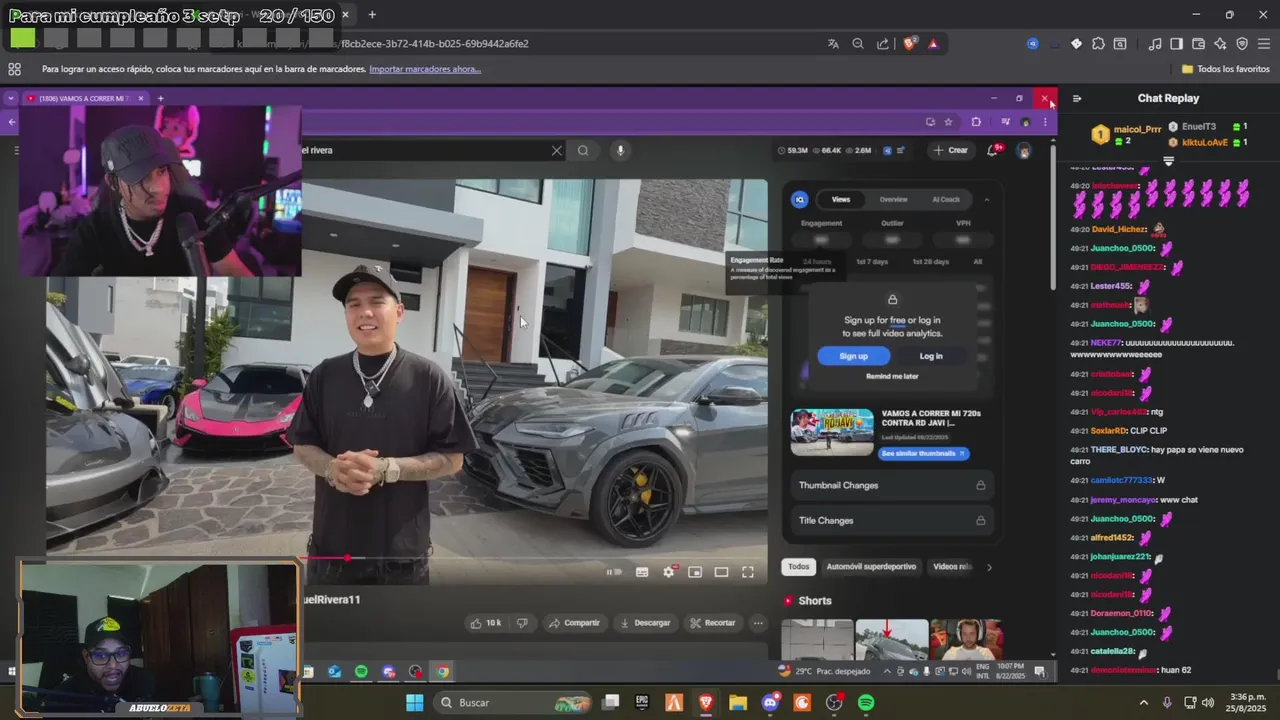
Task: Open the Brave hamburger main menu
Action: [x=1264, y=44]
